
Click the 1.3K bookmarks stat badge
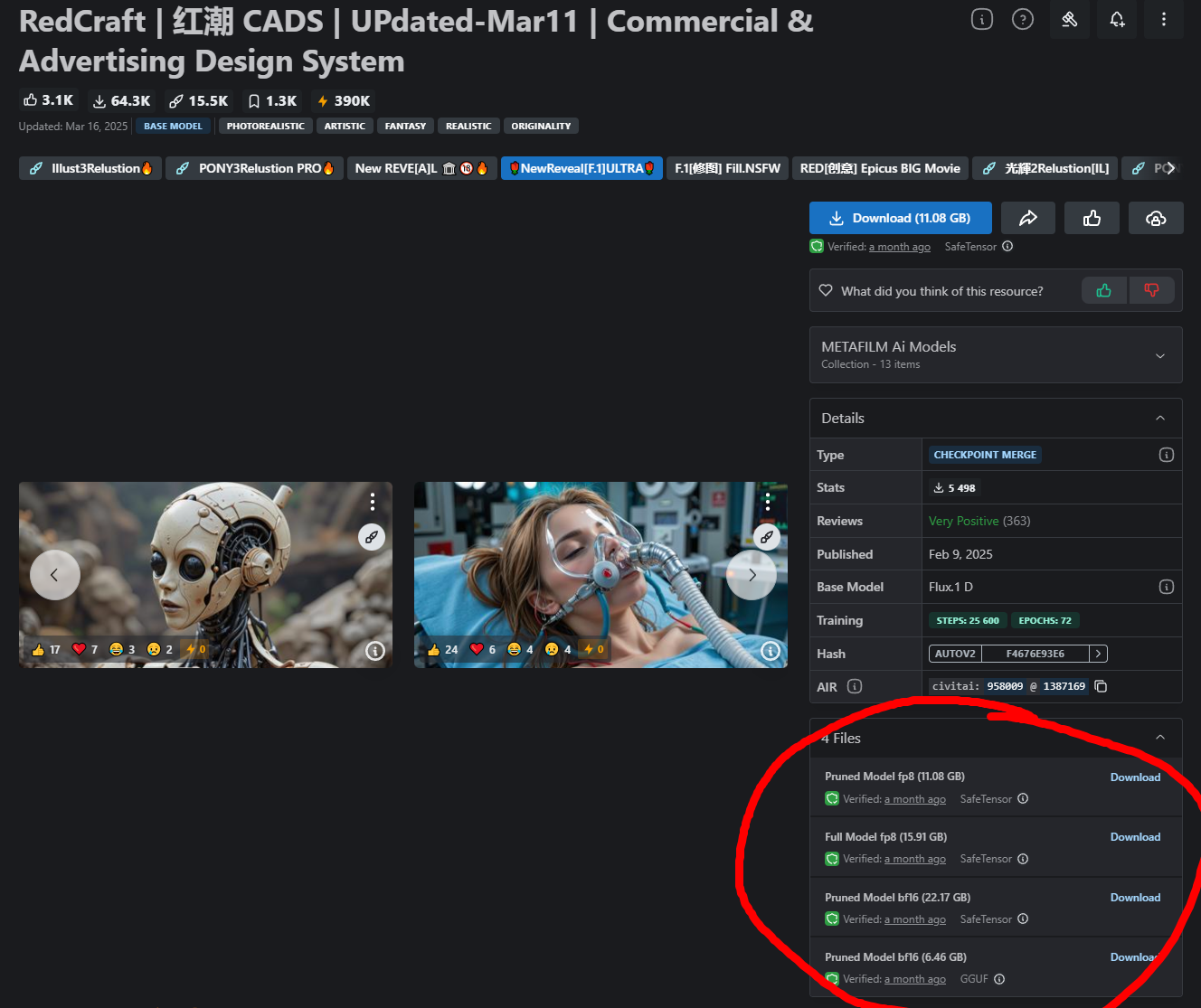tap(272, 100)
